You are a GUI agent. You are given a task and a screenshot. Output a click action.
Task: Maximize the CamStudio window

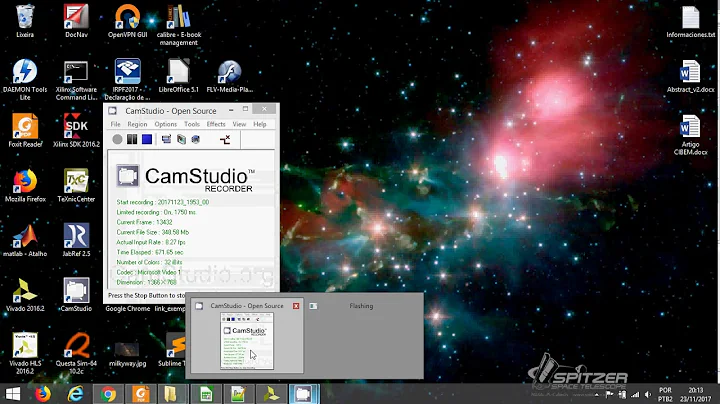pos(245,109)
